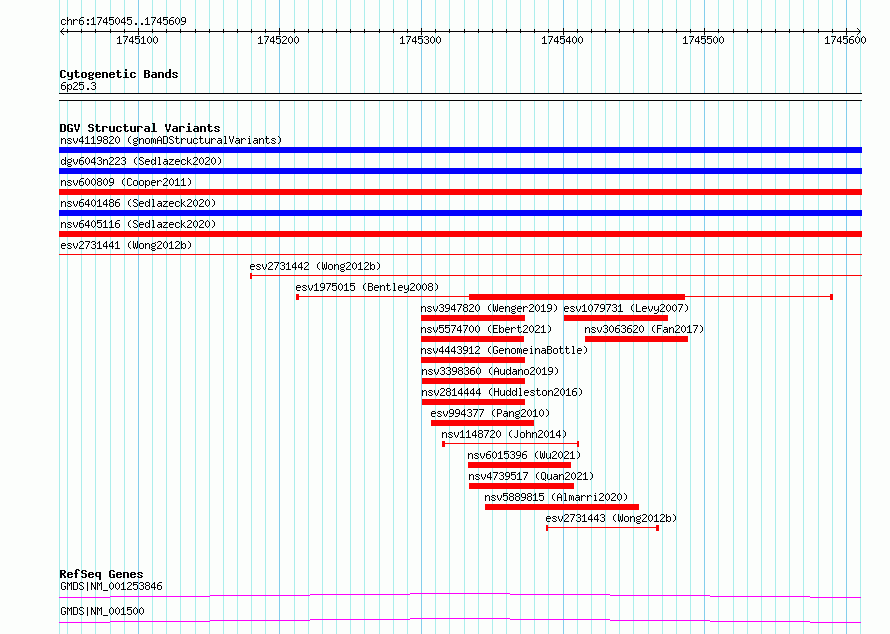Click the red bar under nsv3063620 Fan2017
This screenshot has width=890, height=634.
636,339
